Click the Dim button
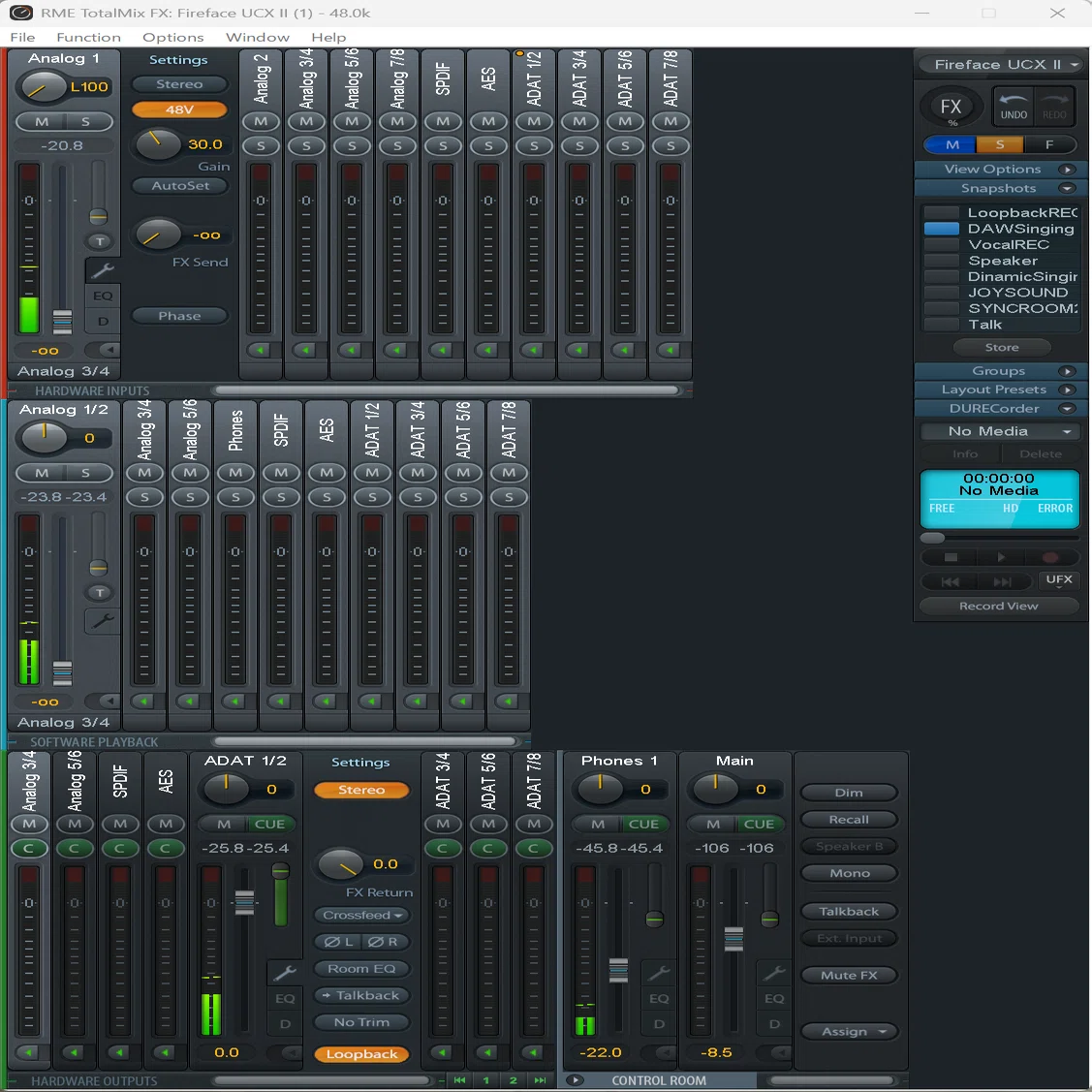This screenshot has height=1092, width=1092. [x=849, y=794]
